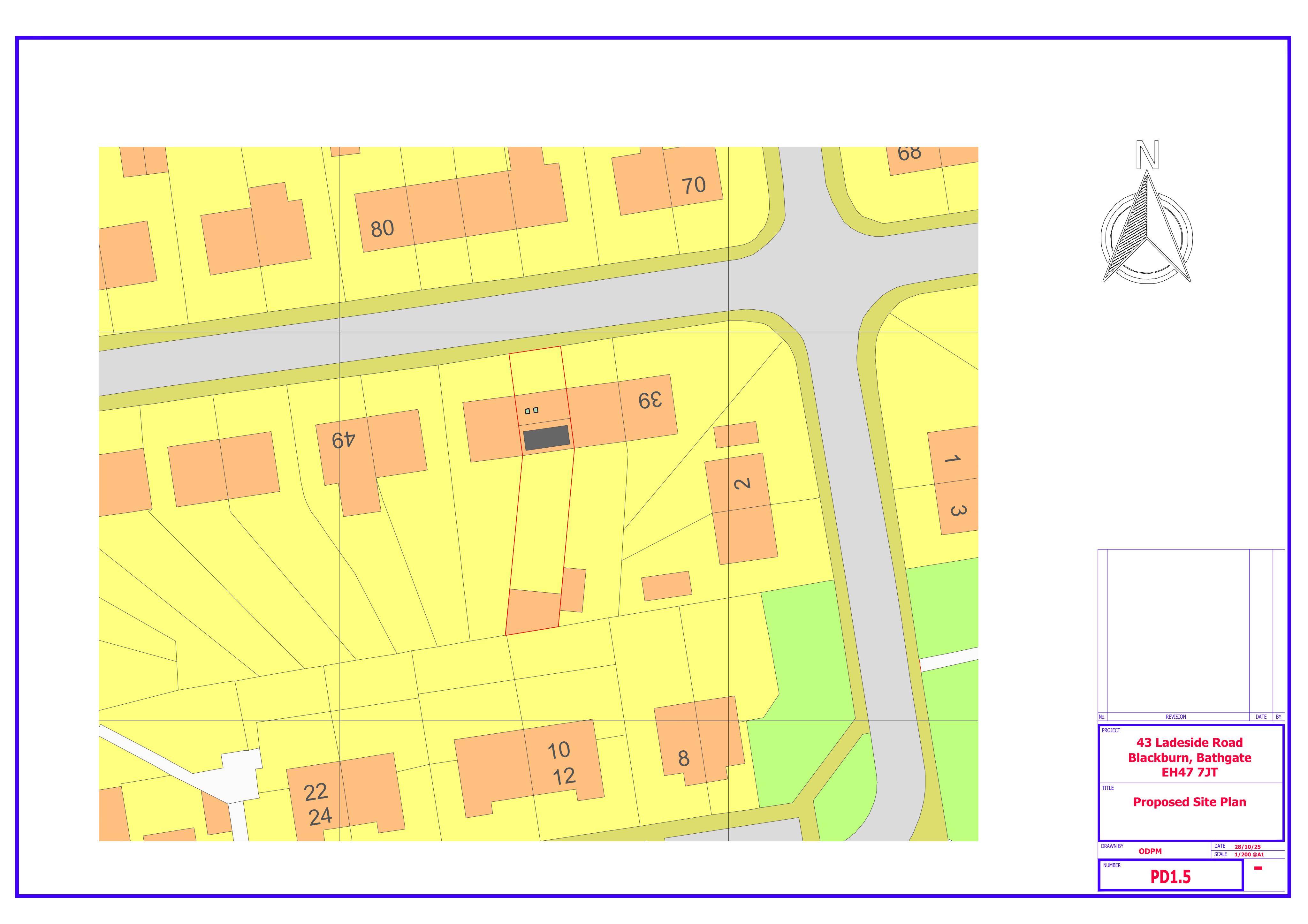Click house number "80" on the map
Viewport: 1308px width, 924px height.
coord(382,228)
